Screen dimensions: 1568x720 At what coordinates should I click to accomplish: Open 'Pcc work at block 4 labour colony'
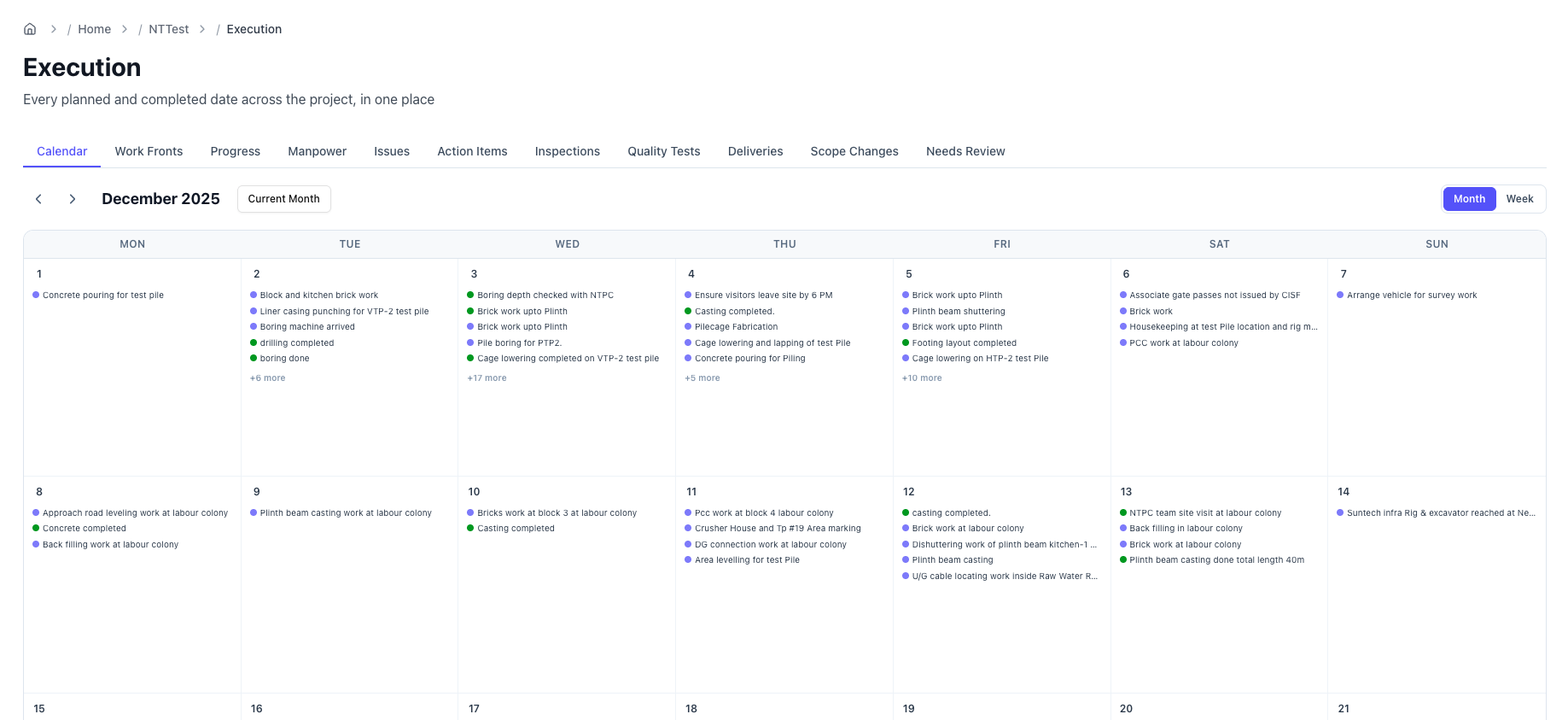point(759,513)
